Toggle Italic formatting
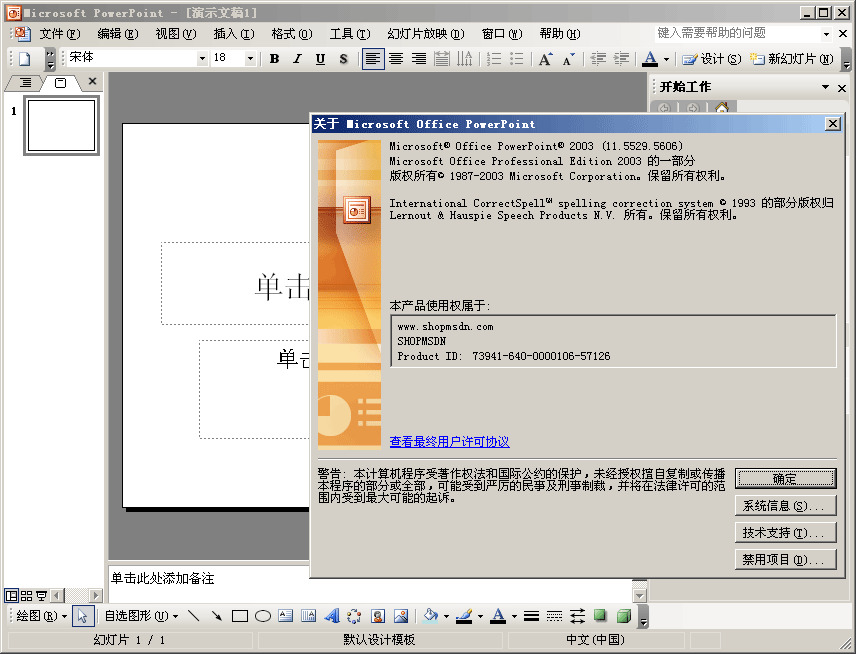Viewport: 856px width, 654px height. tap(297, 58)
